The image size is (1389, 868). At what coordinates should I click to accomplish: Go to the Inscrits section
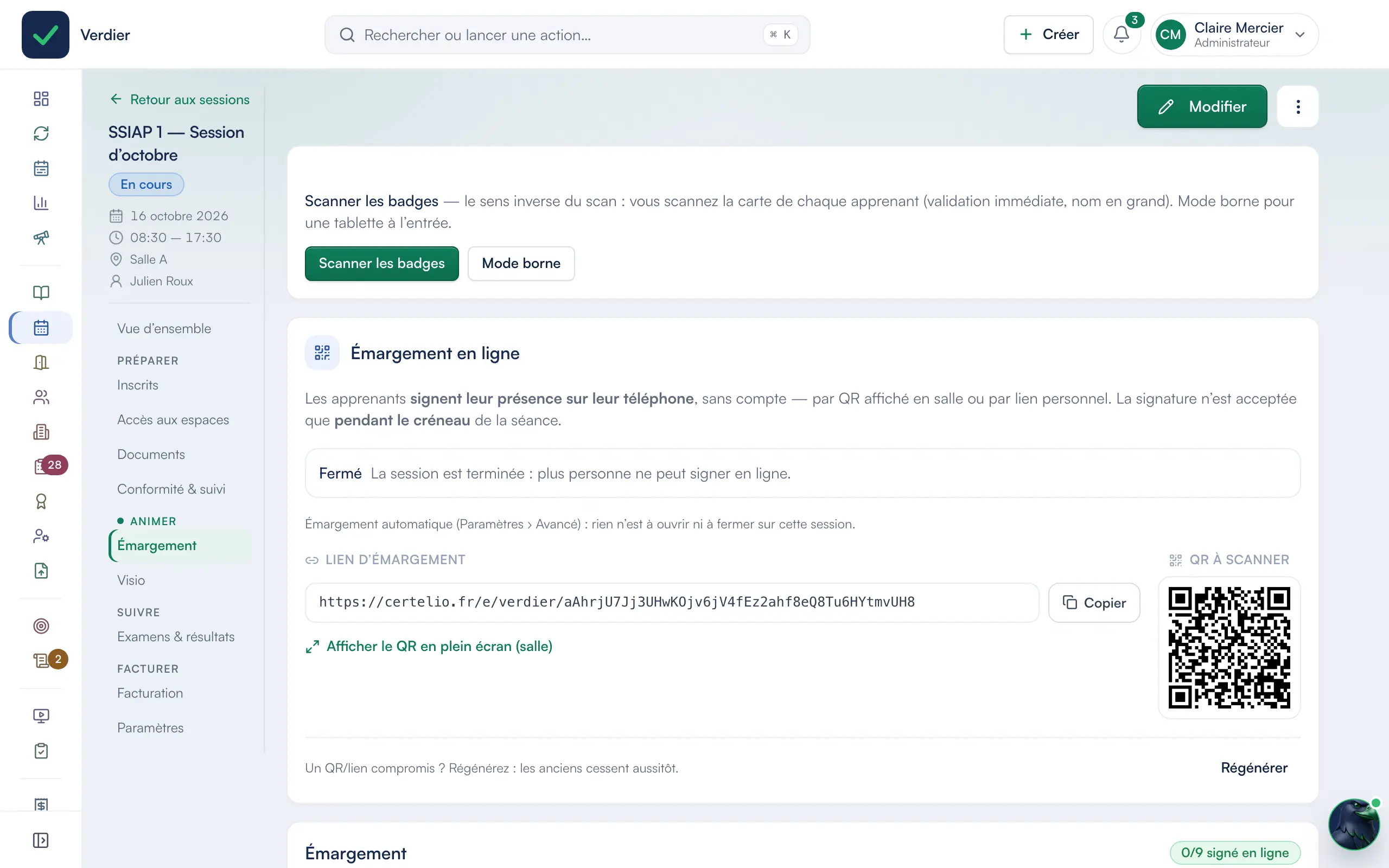coord(138,385)
